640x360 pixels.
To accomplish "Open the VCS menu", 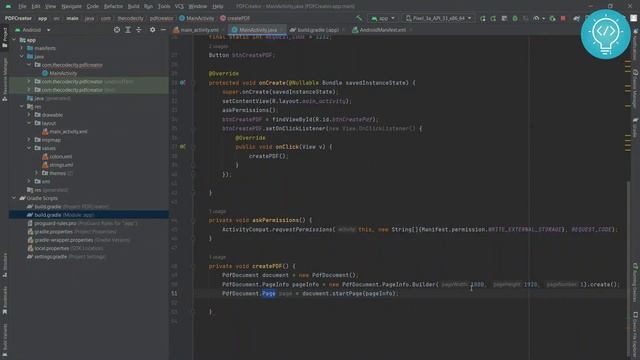I will pos(179,6).
